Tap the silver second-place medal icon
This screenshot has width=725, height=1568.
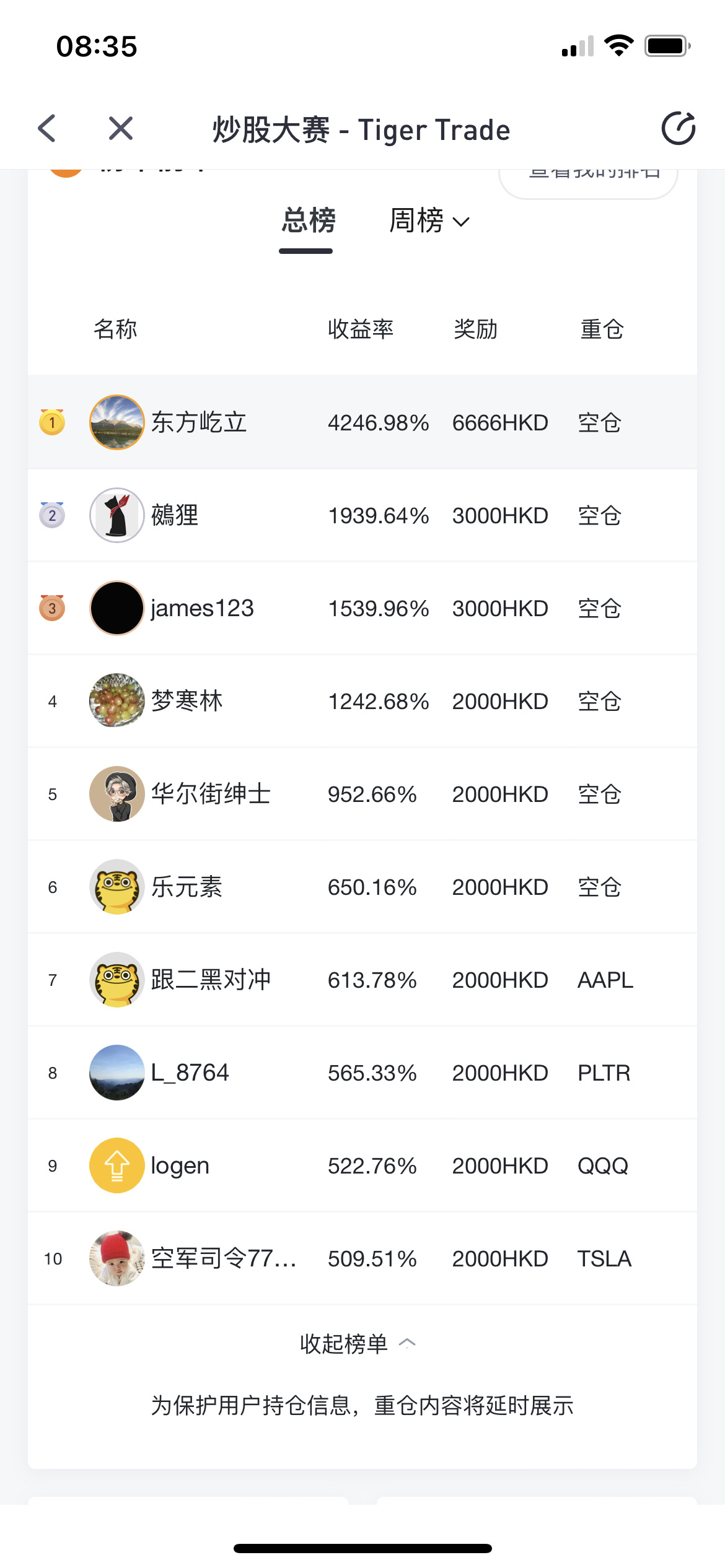pyautogui.click(x=52, y=515)
